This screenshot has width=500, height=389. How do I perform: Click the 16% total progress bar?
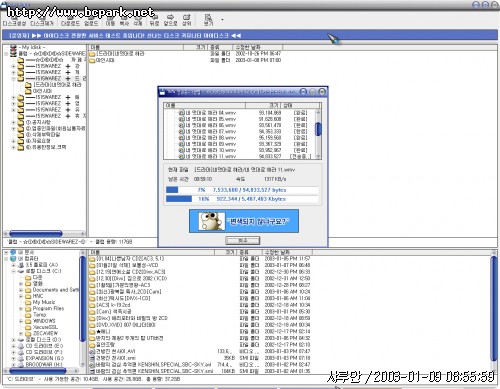[x=242, y=199]
